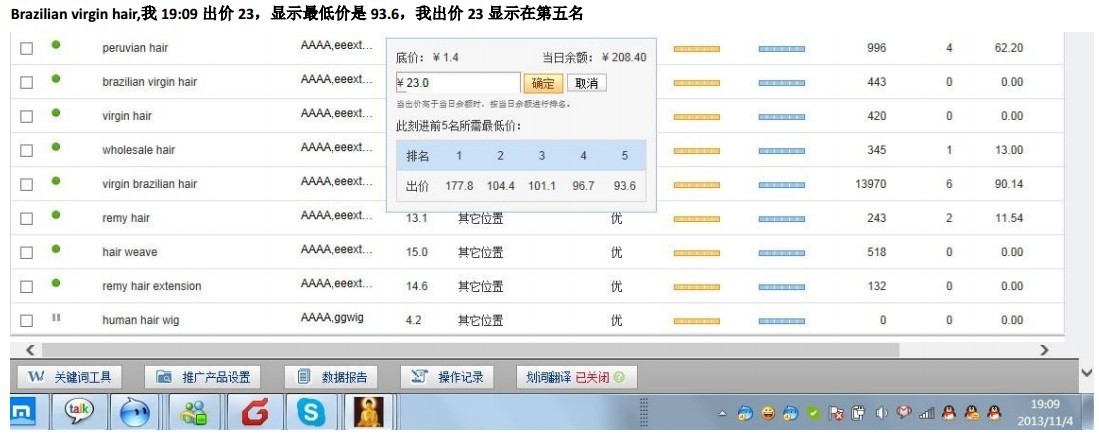
Task: Click the horizontal scrollbar left arrow
Action: [x=30, y=350]
